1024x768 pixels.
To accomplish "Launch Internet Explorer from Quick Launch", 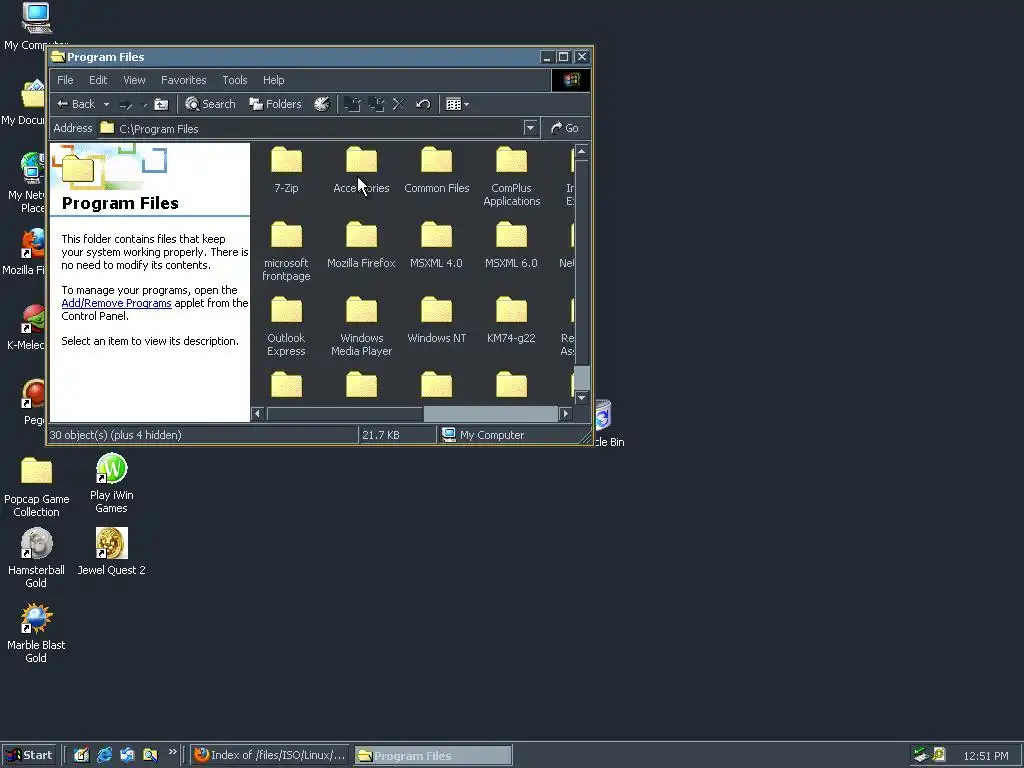I will tap(104, 755).
